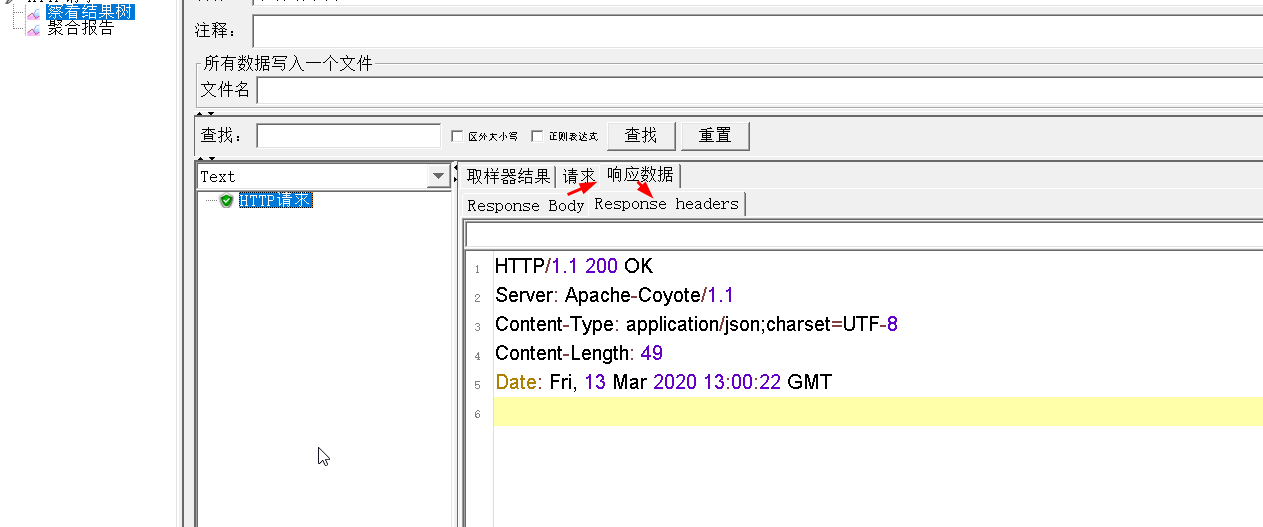Click the 查找 search button
The width and height of the screenshot is (1263, 527).
641,135
